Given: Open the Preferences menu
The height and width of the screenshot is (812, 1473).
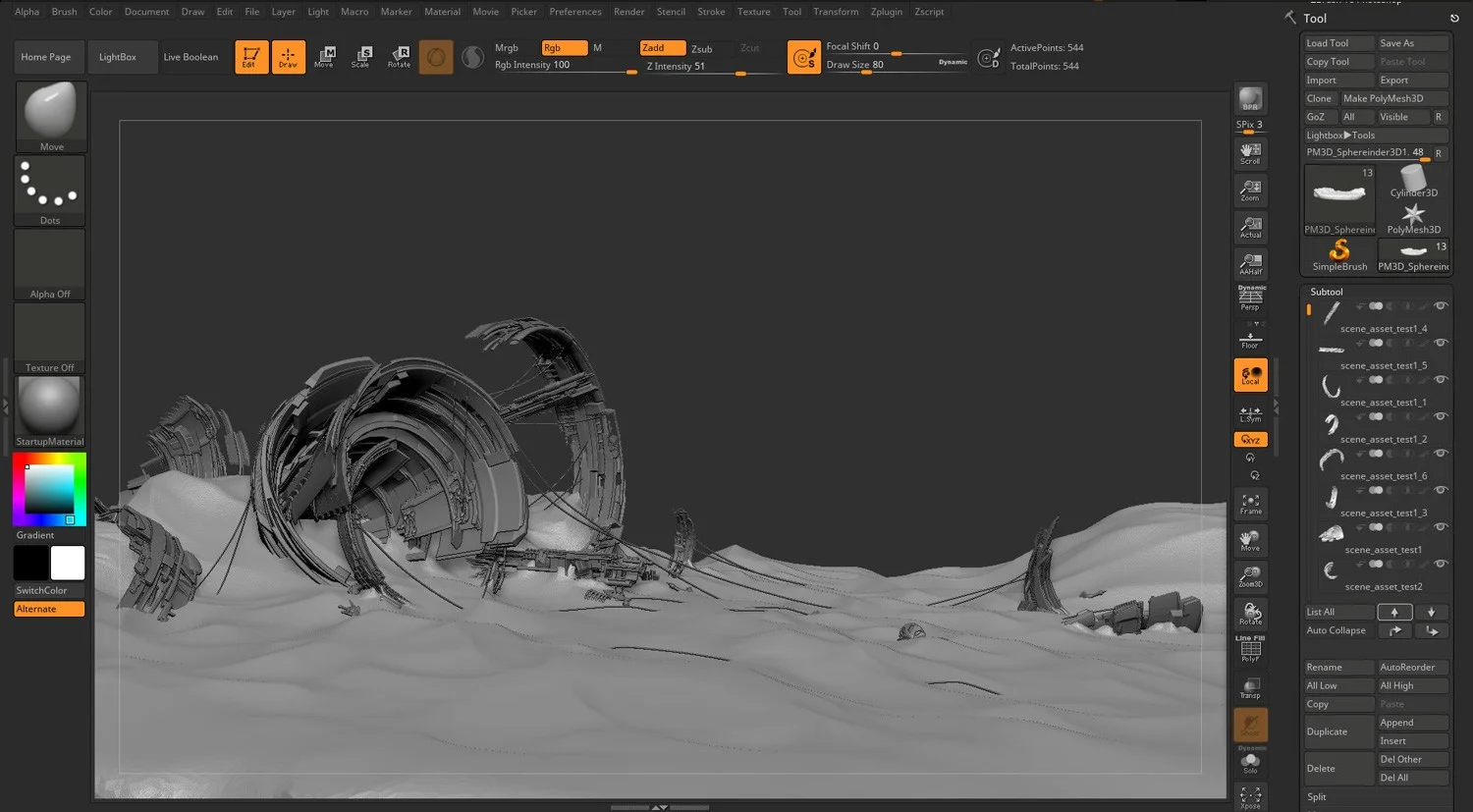Looking at the screenshot, I should tap(574, 11).
